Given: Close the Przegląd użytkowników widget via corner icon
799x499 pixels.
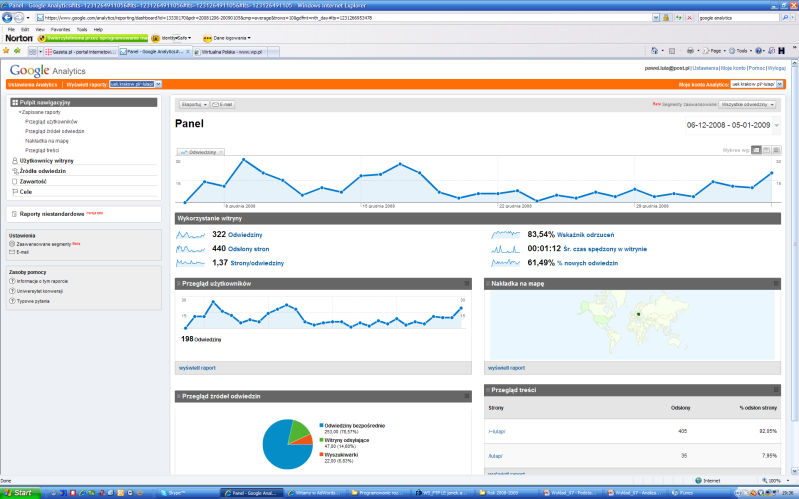Looking at the screenshot, I should tap(466, 283).
